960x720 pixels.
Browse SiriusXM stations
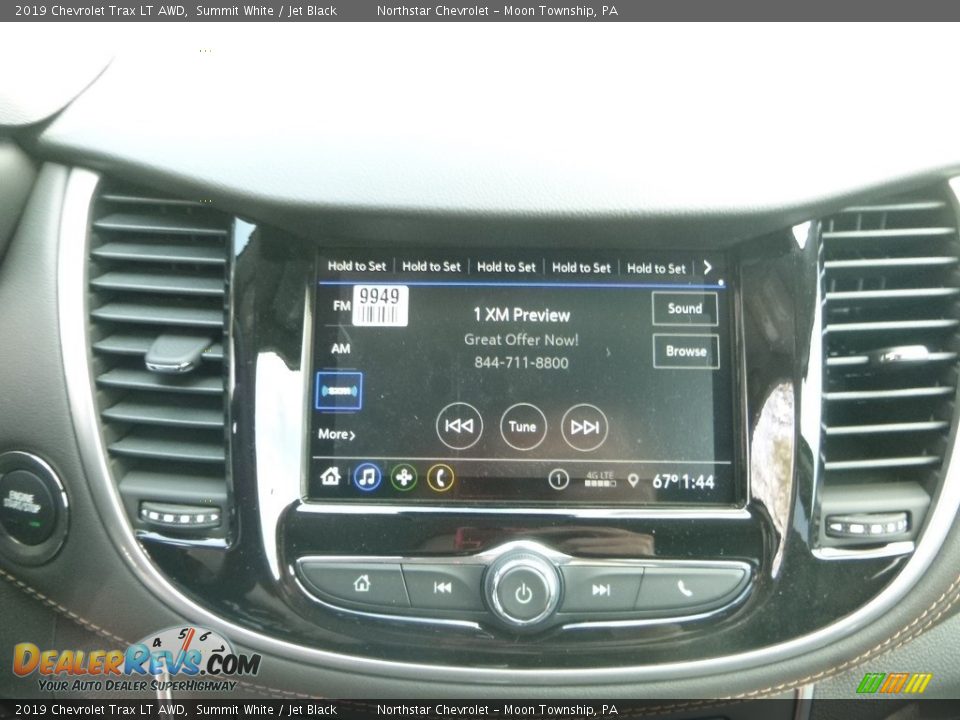686,351
